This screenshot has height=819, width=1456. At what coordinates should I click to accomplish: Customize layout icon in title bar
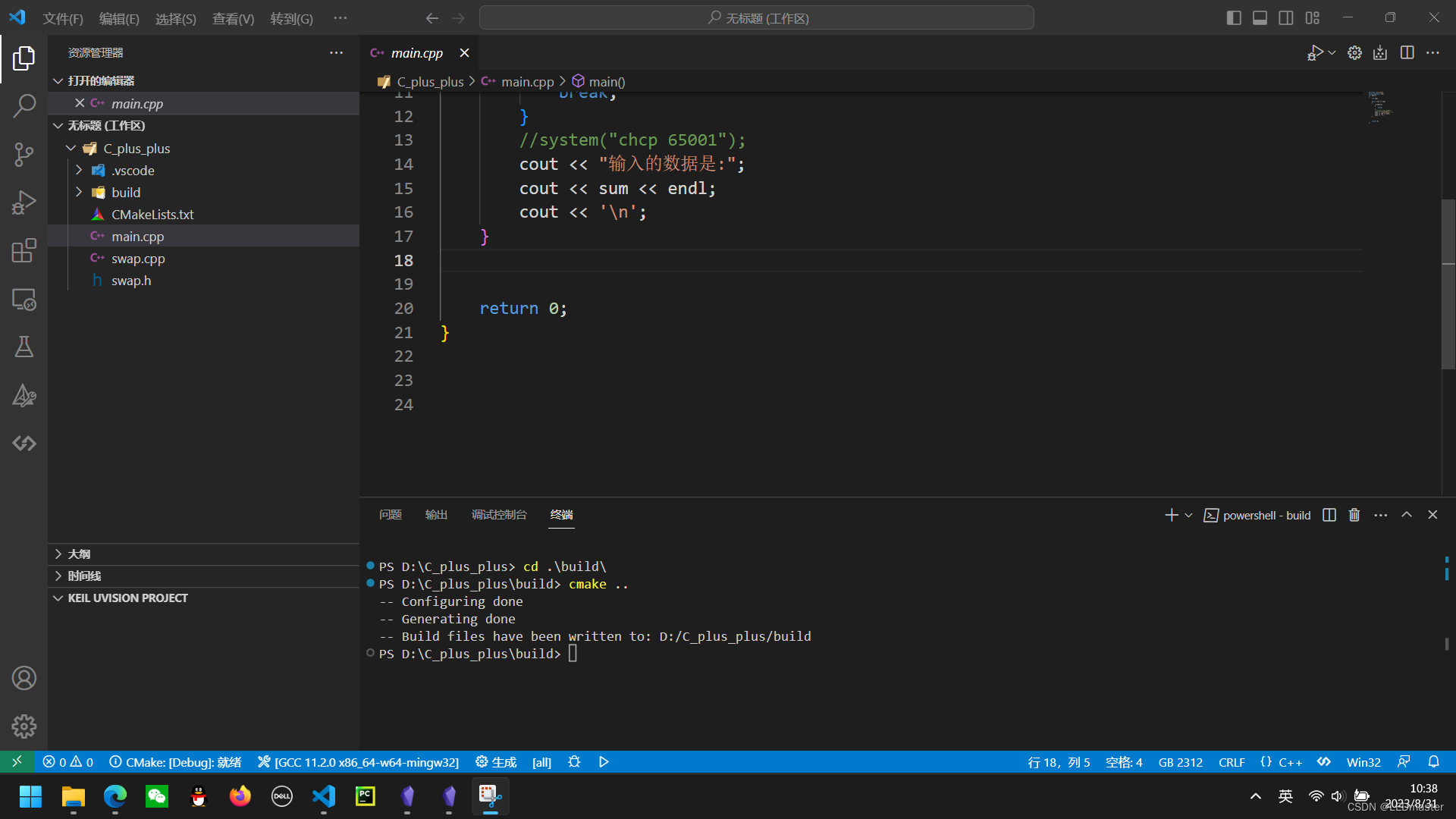(1313, 17)
